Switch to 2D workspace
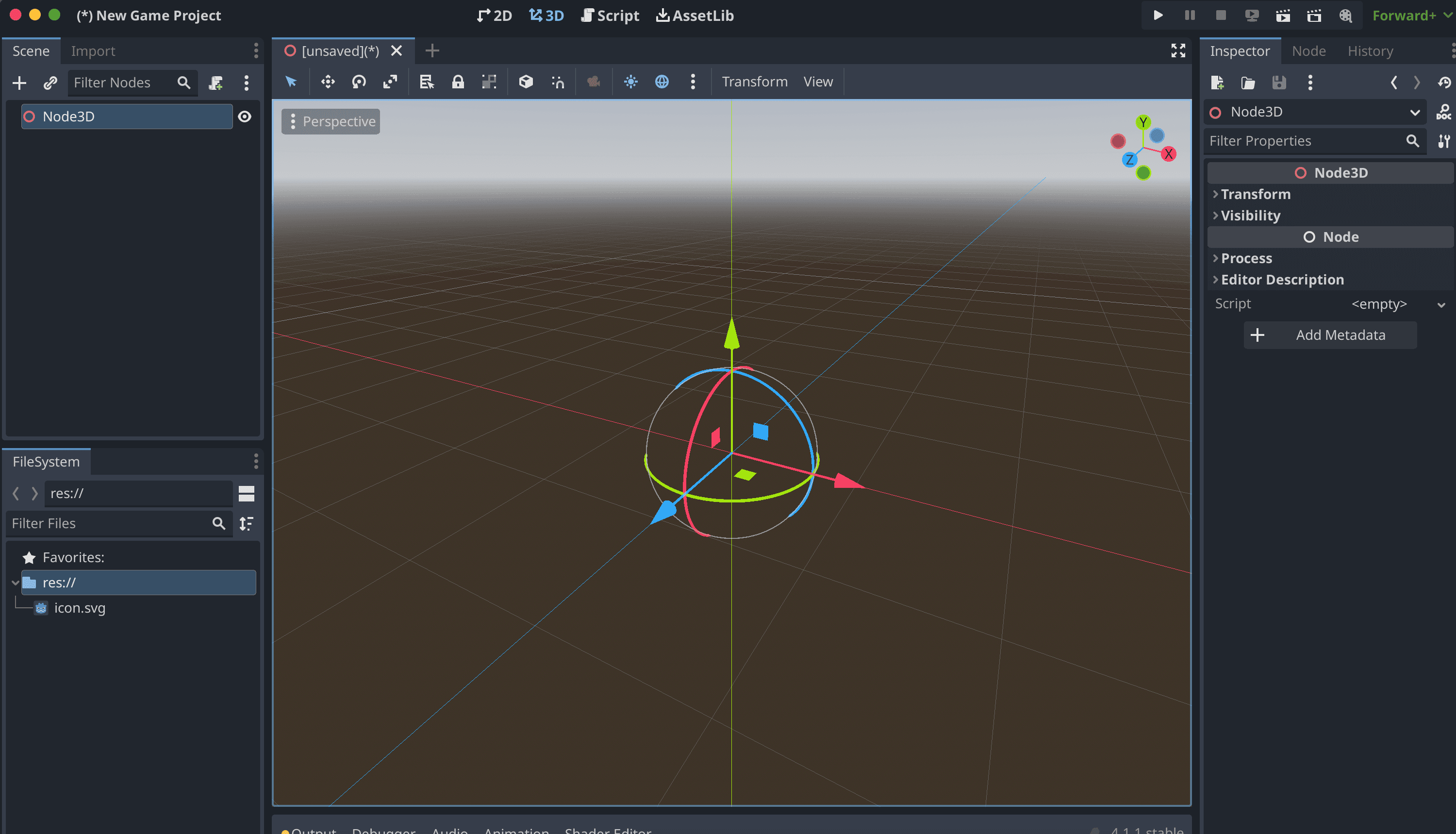This screenshot has height=834, width=1456. click(494, 16)
